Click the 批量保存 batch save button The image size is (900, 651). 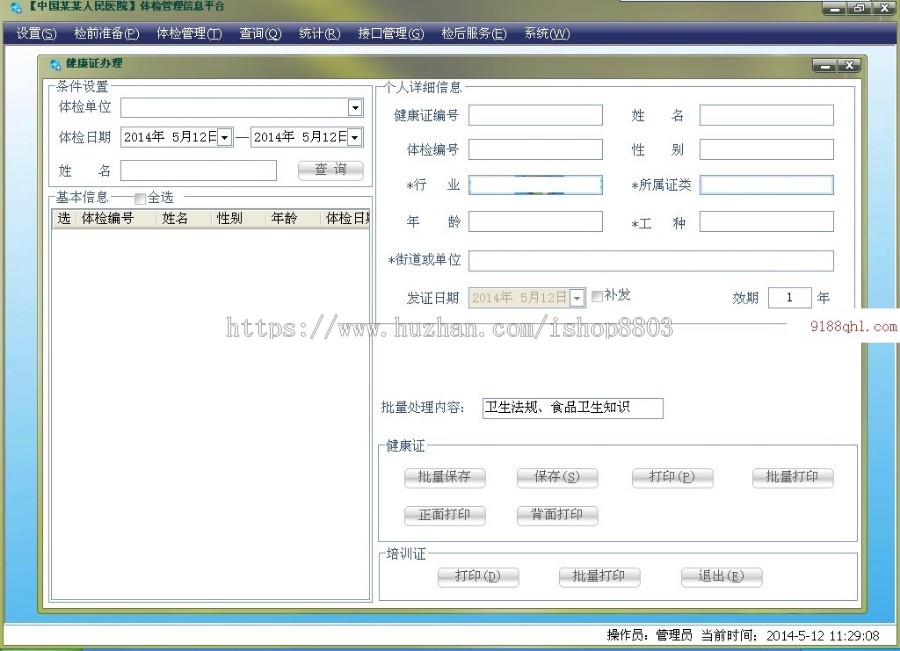(444, 477)
